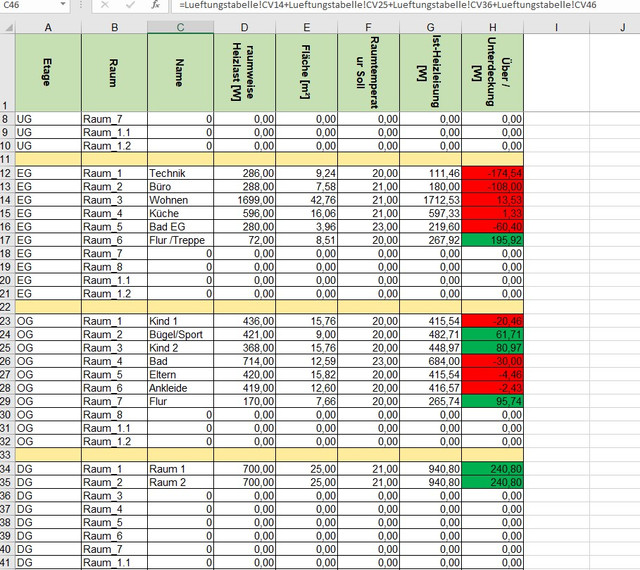Viewport: 640px width, 570px height.
Task: Click the Raum_1.1 cell in row 9
Action: (x=114, y=132)
